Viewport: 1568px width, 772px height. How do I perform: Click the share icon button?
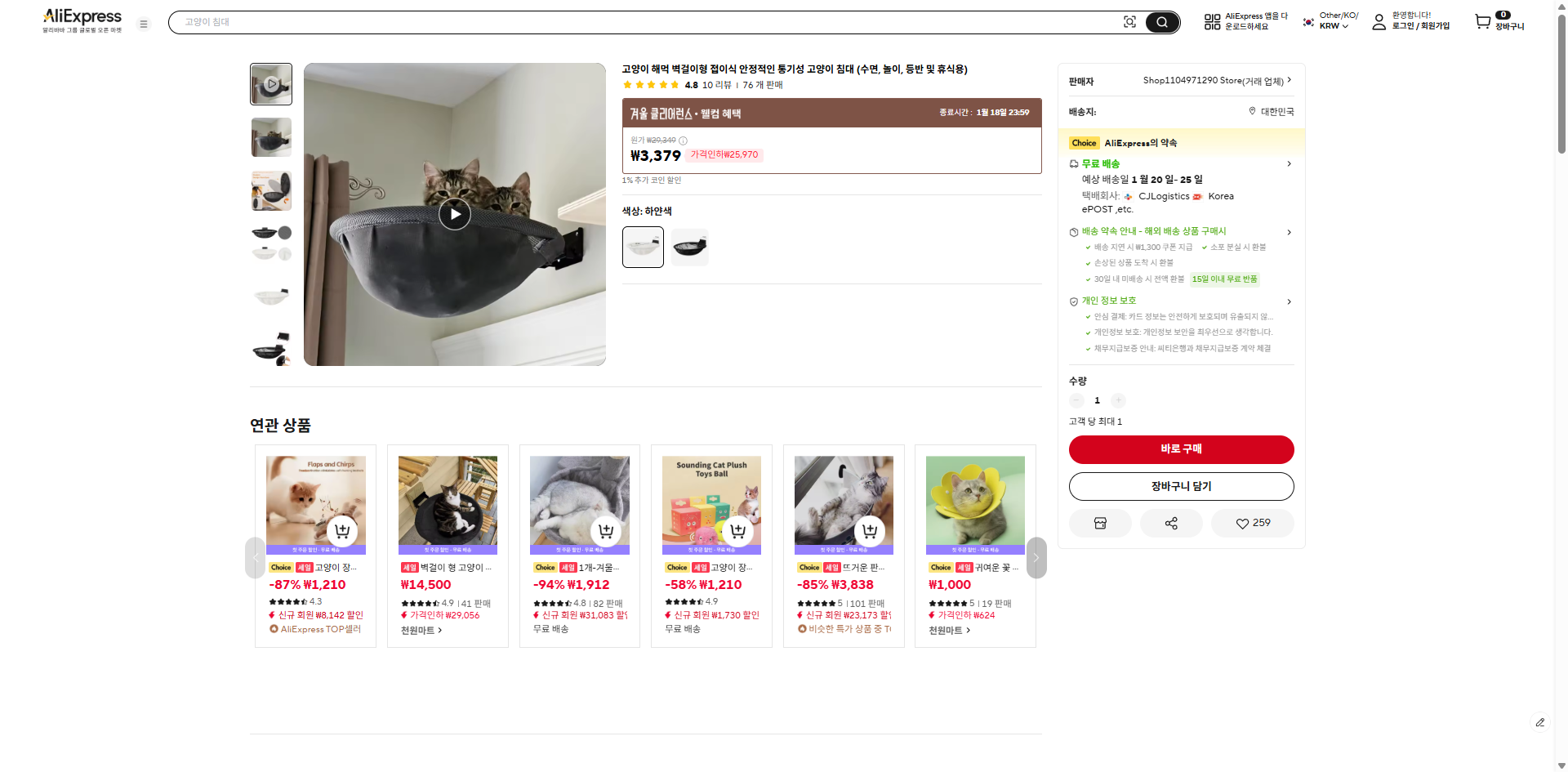click(x=1171, y=523)
